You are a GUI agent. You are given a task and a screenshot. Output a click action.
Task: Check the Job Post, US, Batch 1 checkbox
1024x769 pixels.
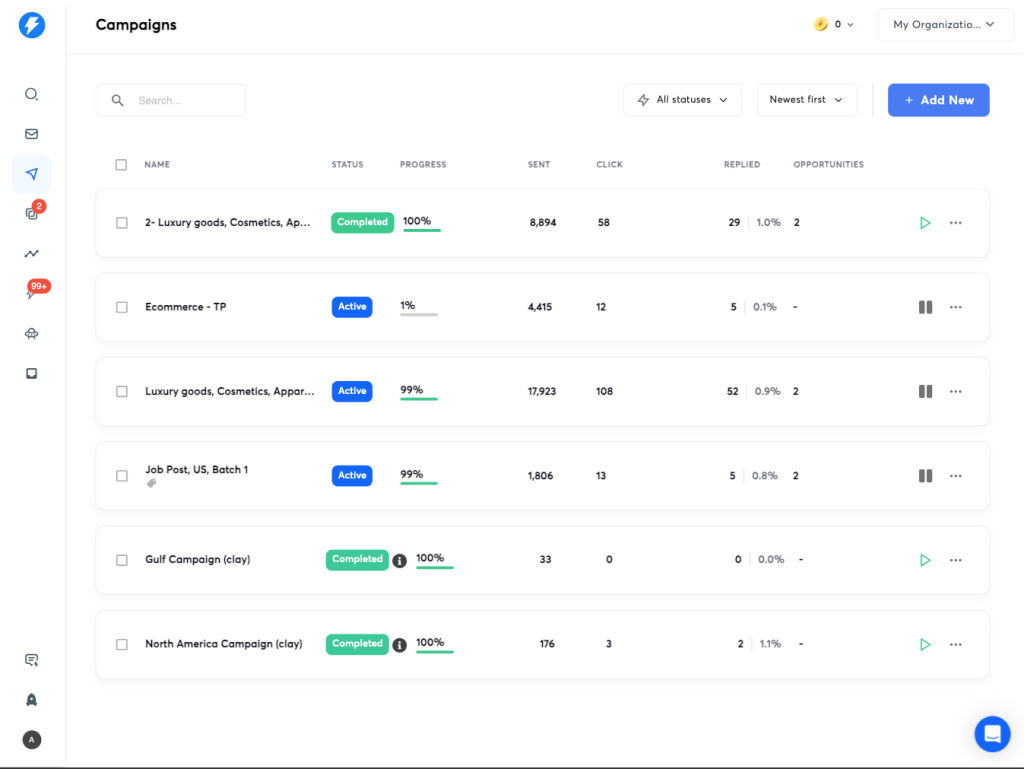122,476
